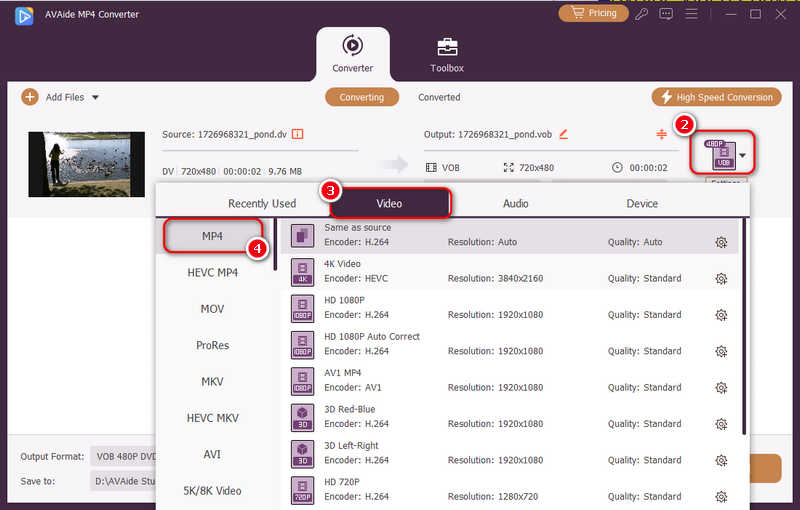Open settings gear for AV1 MP4
The width and height of the screenshot is (800, 510).
[721, 388]
